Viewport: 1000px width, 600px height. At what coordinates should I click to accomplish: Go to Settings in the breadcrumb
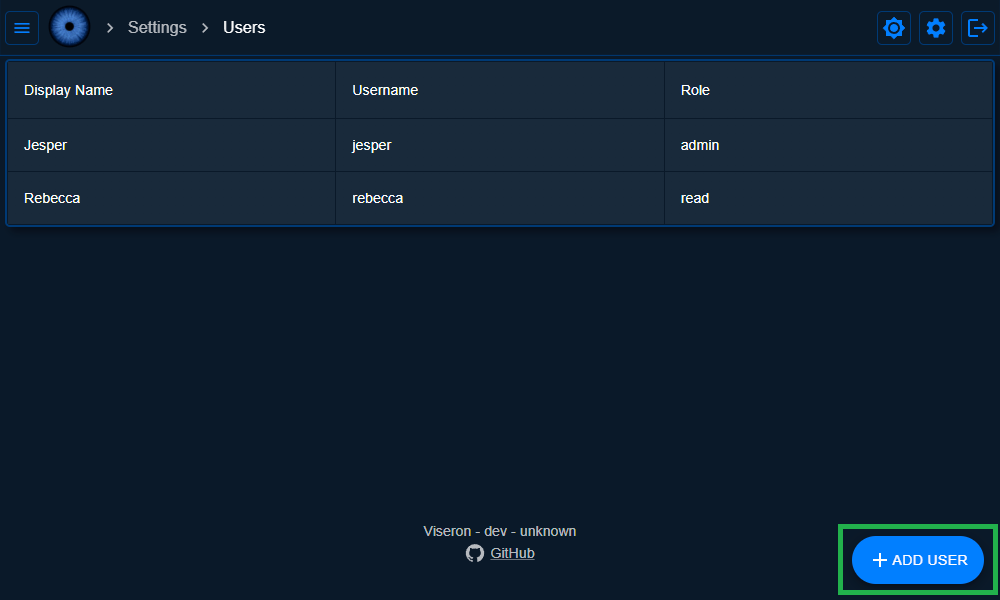click(157, 28)
